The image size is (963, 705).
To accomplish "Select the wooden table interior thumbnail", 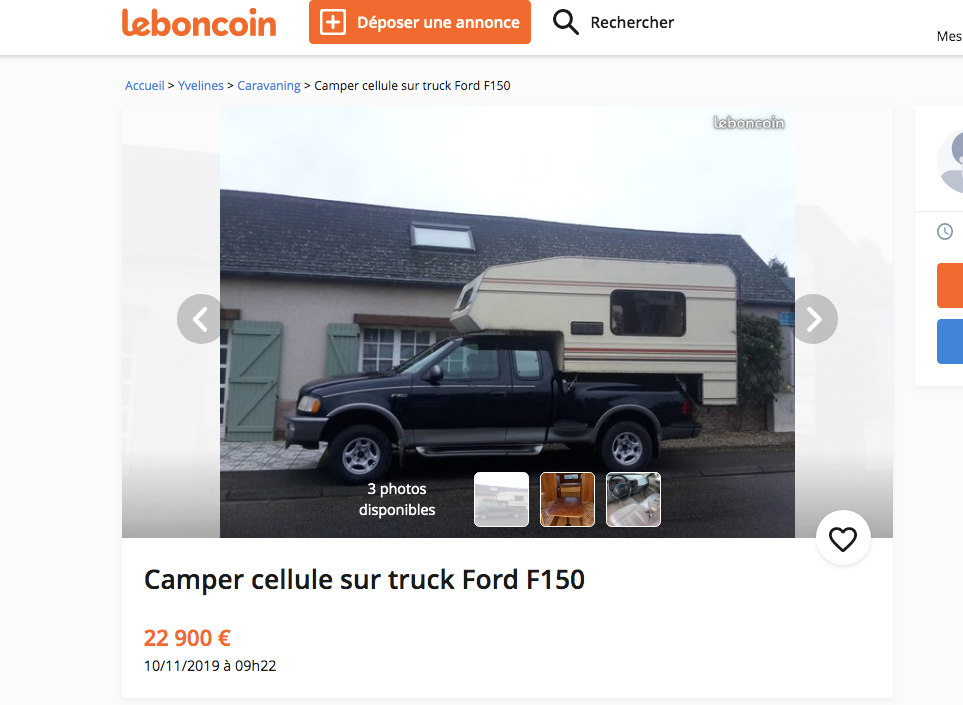I will 567,499.
